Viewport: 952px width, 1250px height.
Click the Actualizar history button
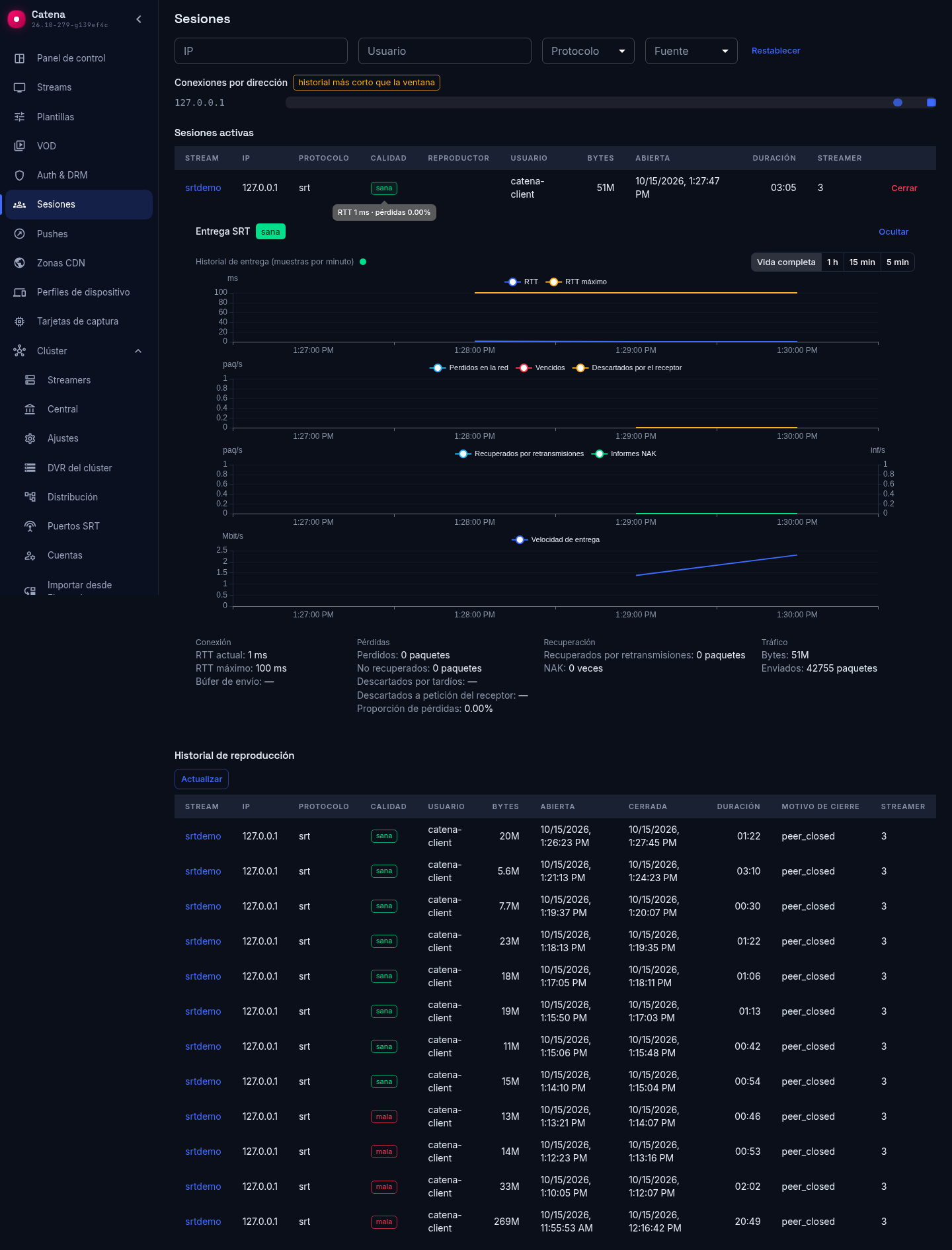coord(202,779)
